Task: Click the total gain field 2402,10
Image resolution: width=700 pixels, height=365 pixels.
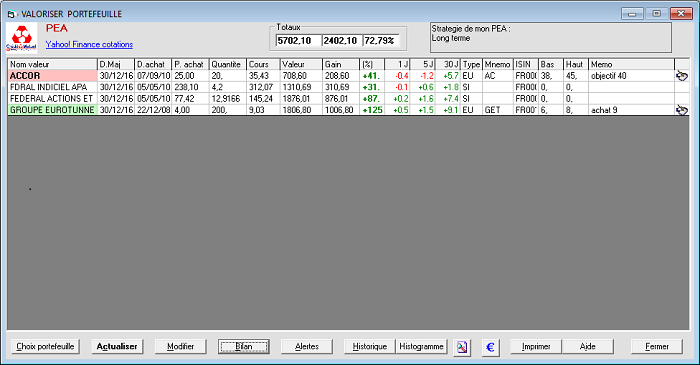Action: point(342,41)
